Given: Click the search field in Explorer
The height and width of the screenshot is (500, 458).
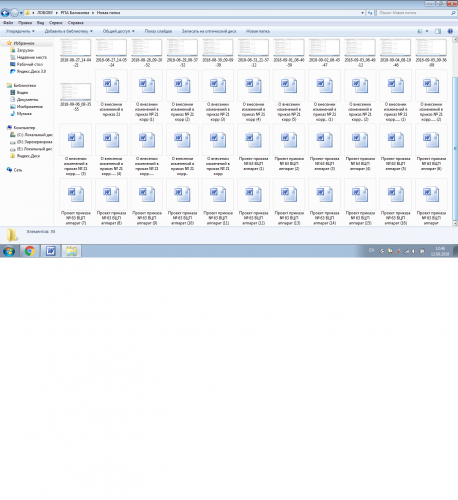Looking at the screenshot, I should pos(417,13).
